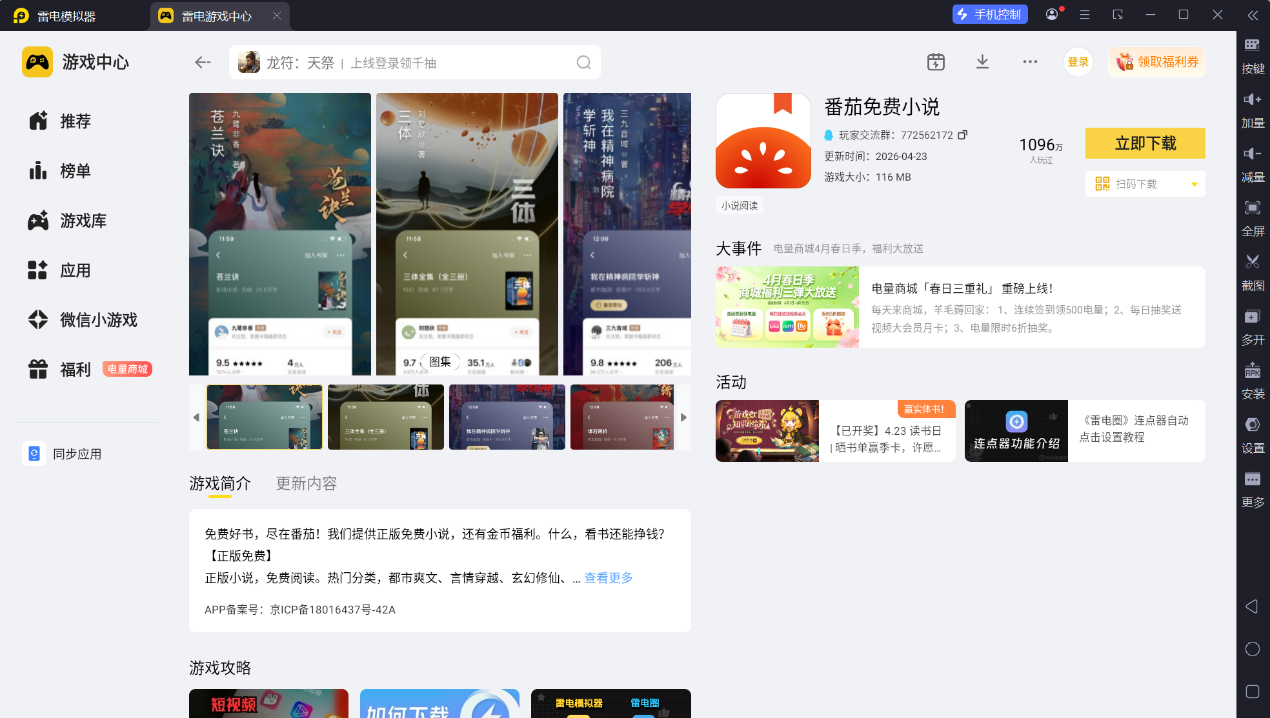Toggle 全屏 fullscreen mode
This screenshot has height=718, width=1270.
coord(1253,218)
